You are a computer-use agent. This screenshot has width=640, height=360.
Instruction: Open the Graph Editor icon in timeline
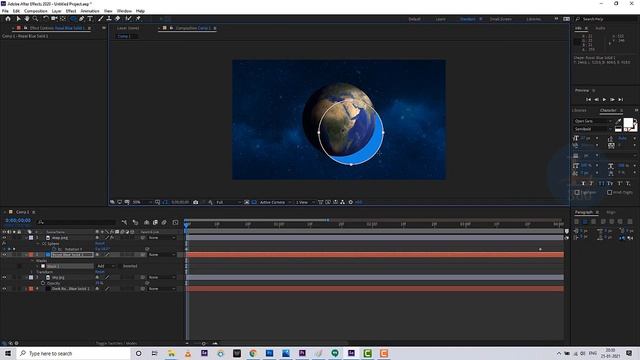176,222
